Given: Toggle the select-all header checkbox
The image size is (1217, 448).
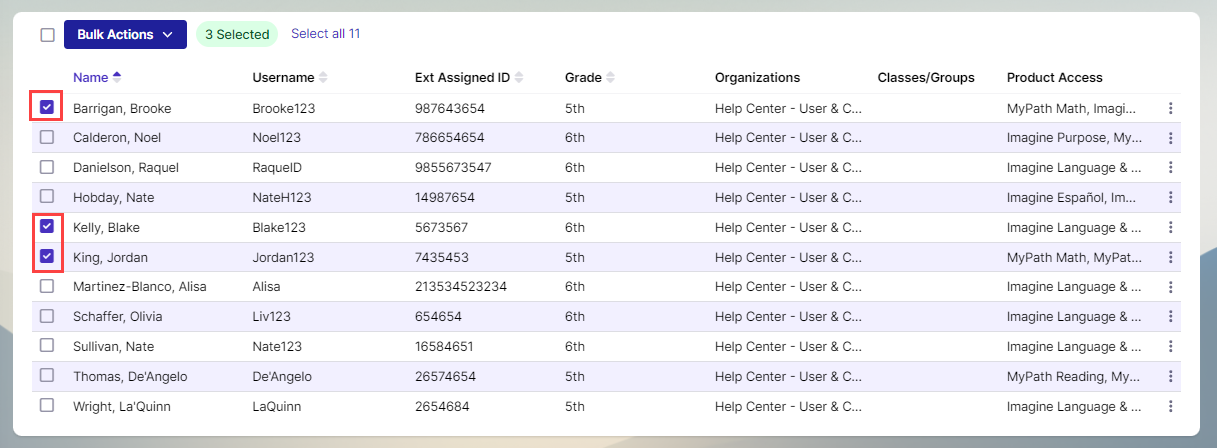Looking at the screenshot, I should pos(47,35).
